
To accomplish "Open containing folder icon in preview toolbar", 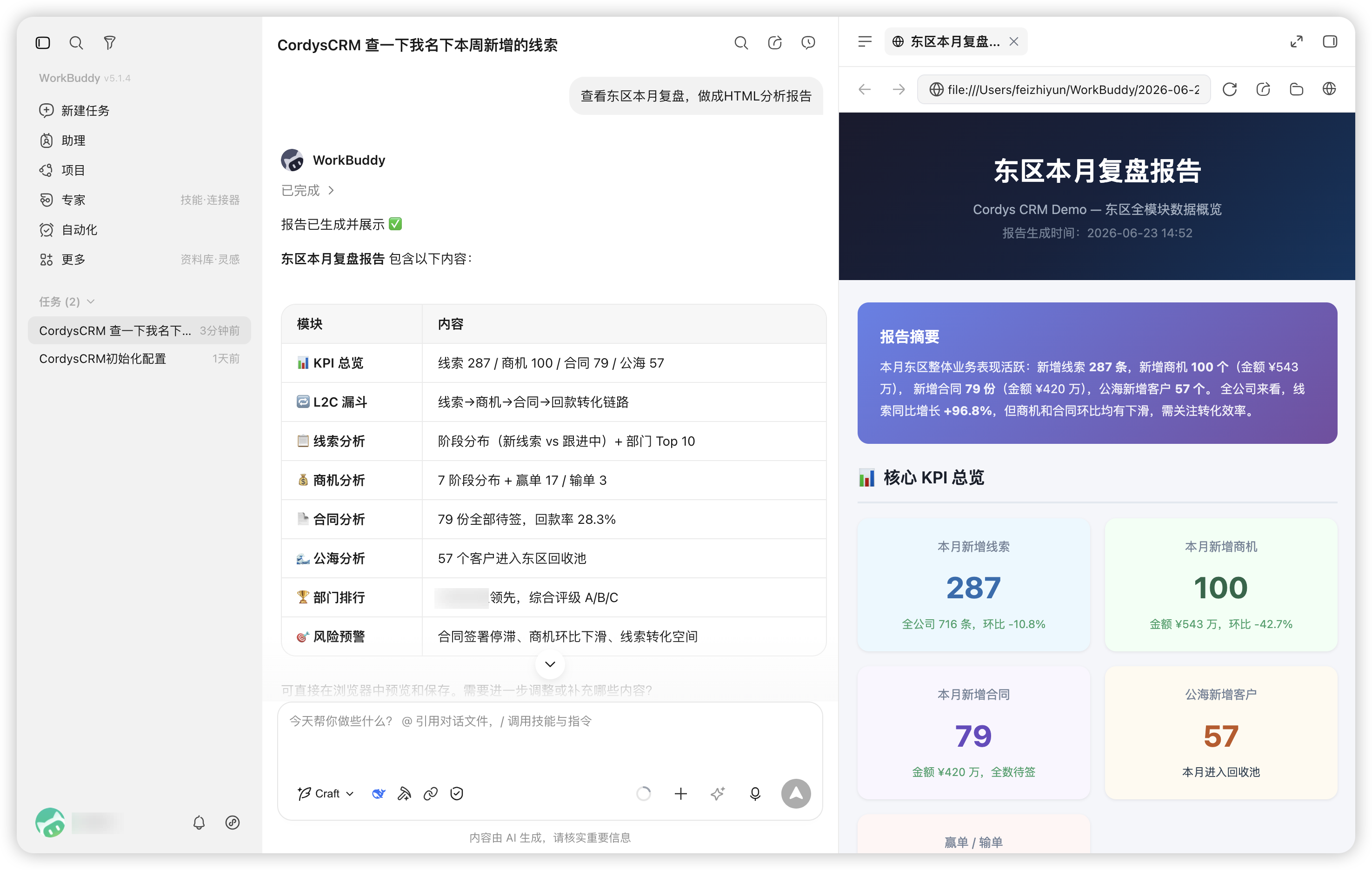I will pyautogui.click(x=1296, y=89).
